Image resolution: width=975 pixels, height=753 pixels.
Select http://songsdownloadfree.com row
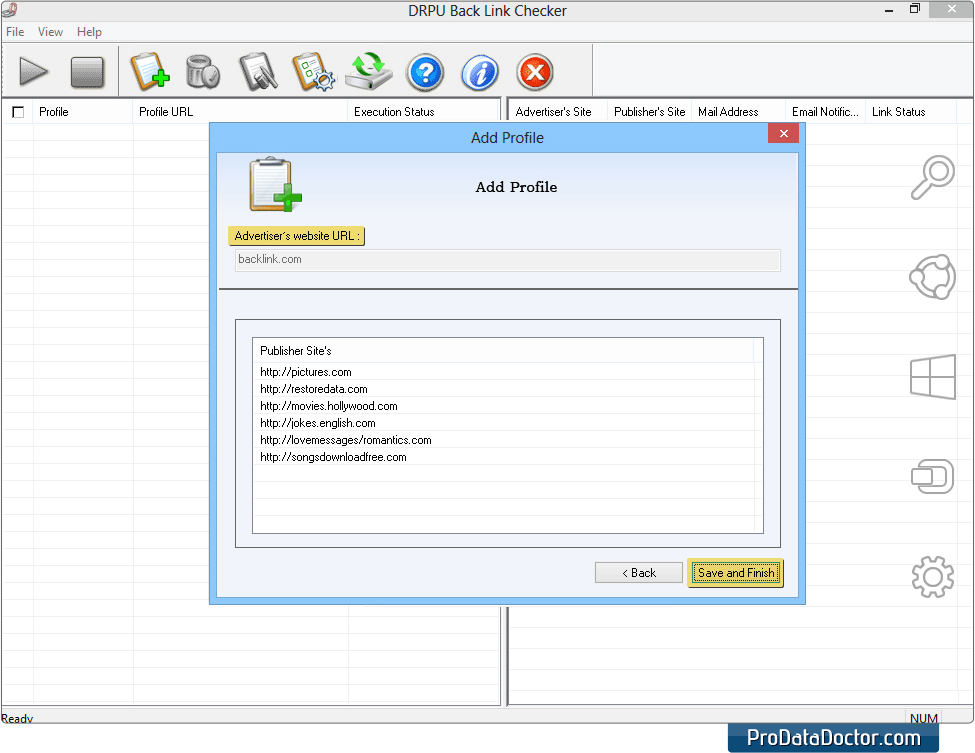coord(503,457)
